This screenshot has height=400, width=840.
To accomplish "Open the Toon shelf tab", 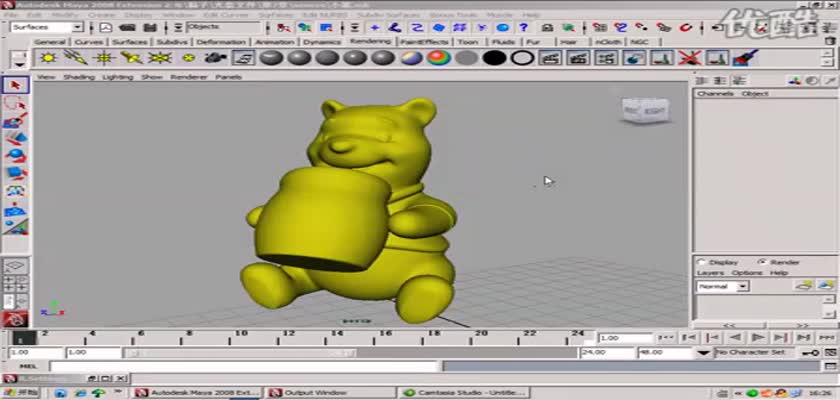I will 468,42.
